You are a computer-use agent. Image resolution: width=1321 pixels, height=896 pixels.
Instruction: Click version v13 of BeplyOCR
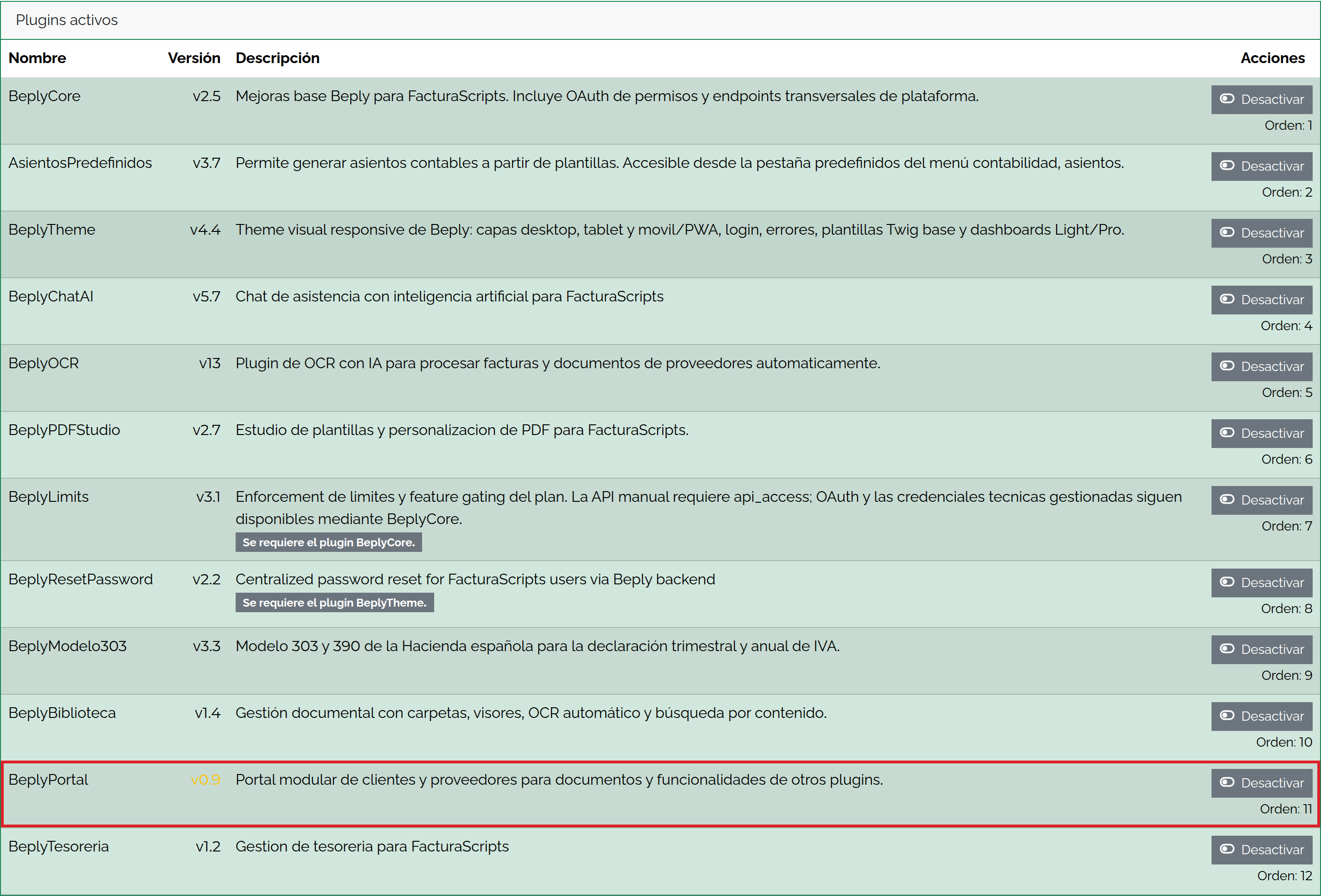(210, 363)
